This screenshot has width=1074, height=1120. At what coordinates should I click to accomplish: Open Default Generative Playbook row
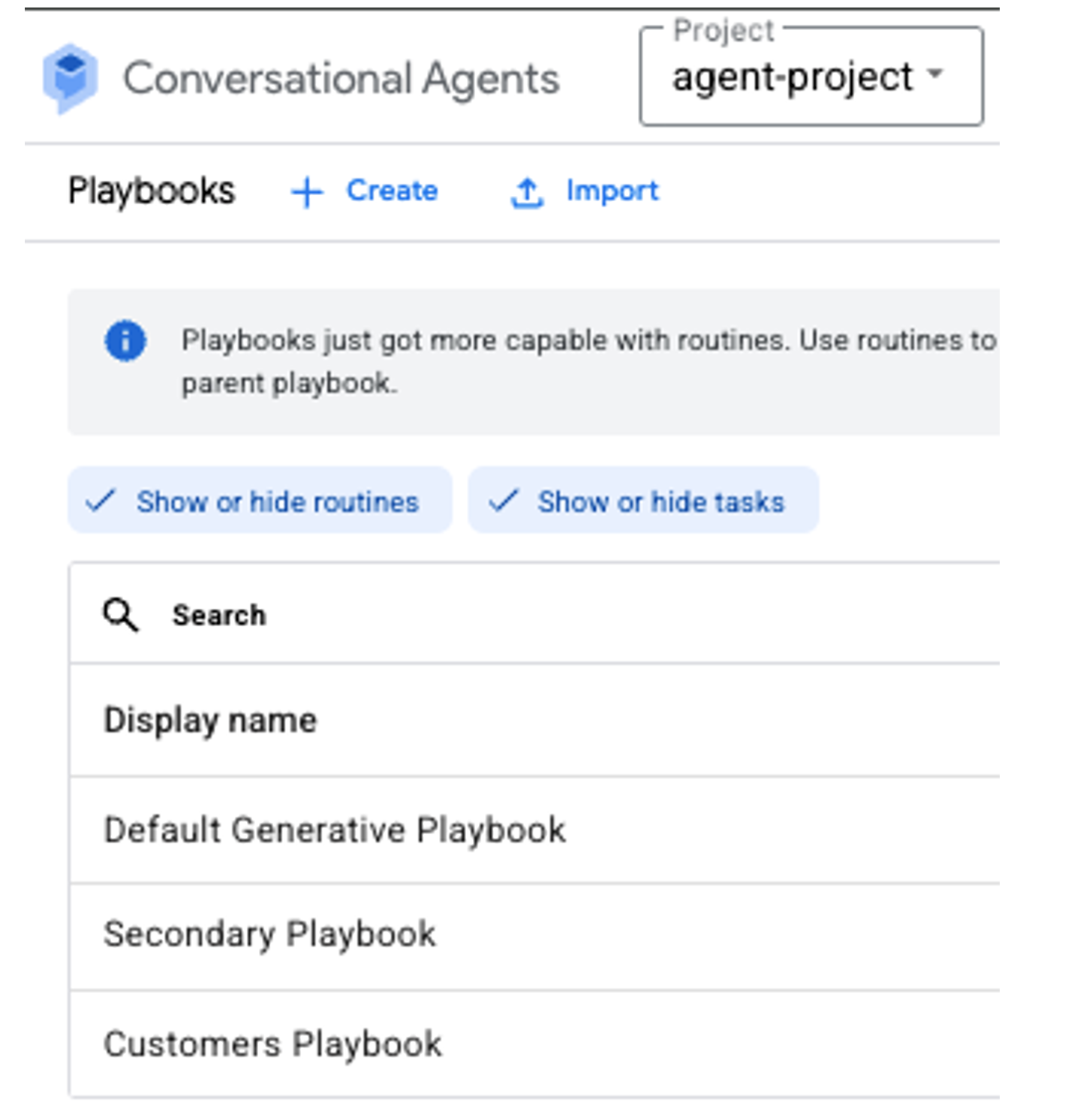click(x=534, y=830)
